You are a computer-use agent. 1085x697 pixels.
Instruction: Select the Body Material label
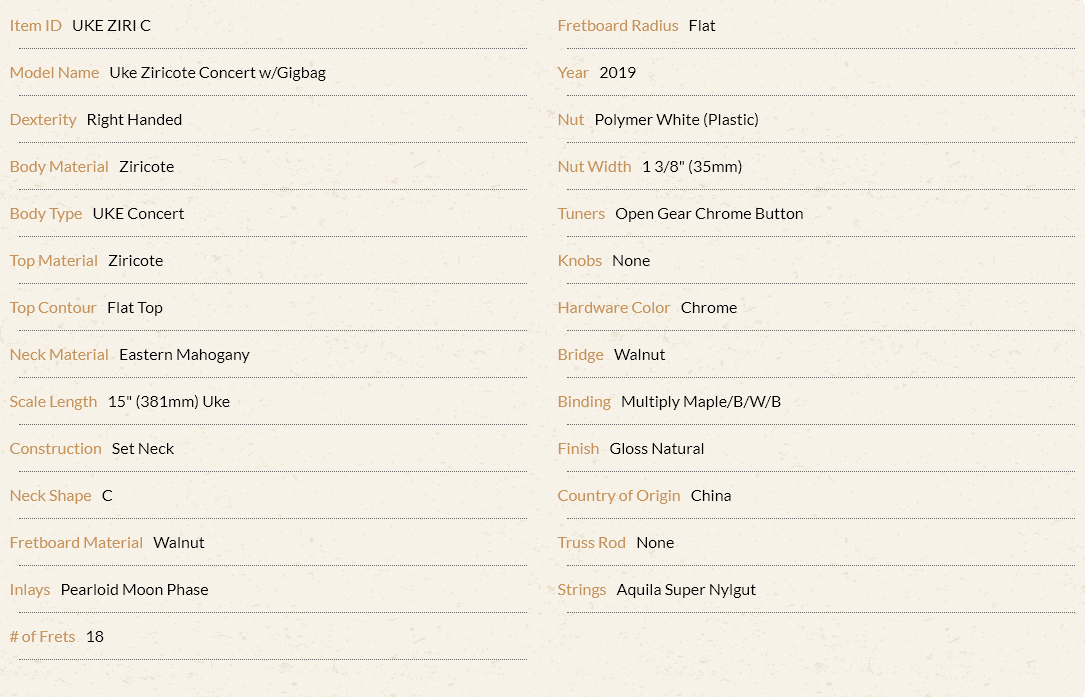59,167
